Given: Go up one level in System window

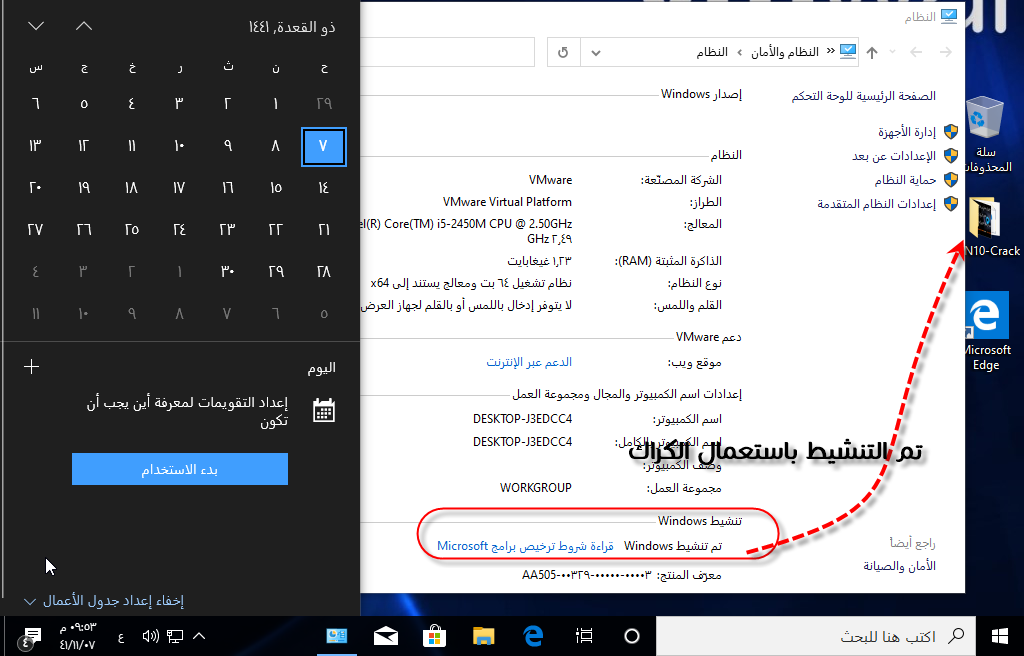Looking at the screenshot, I should coord(872,52).
